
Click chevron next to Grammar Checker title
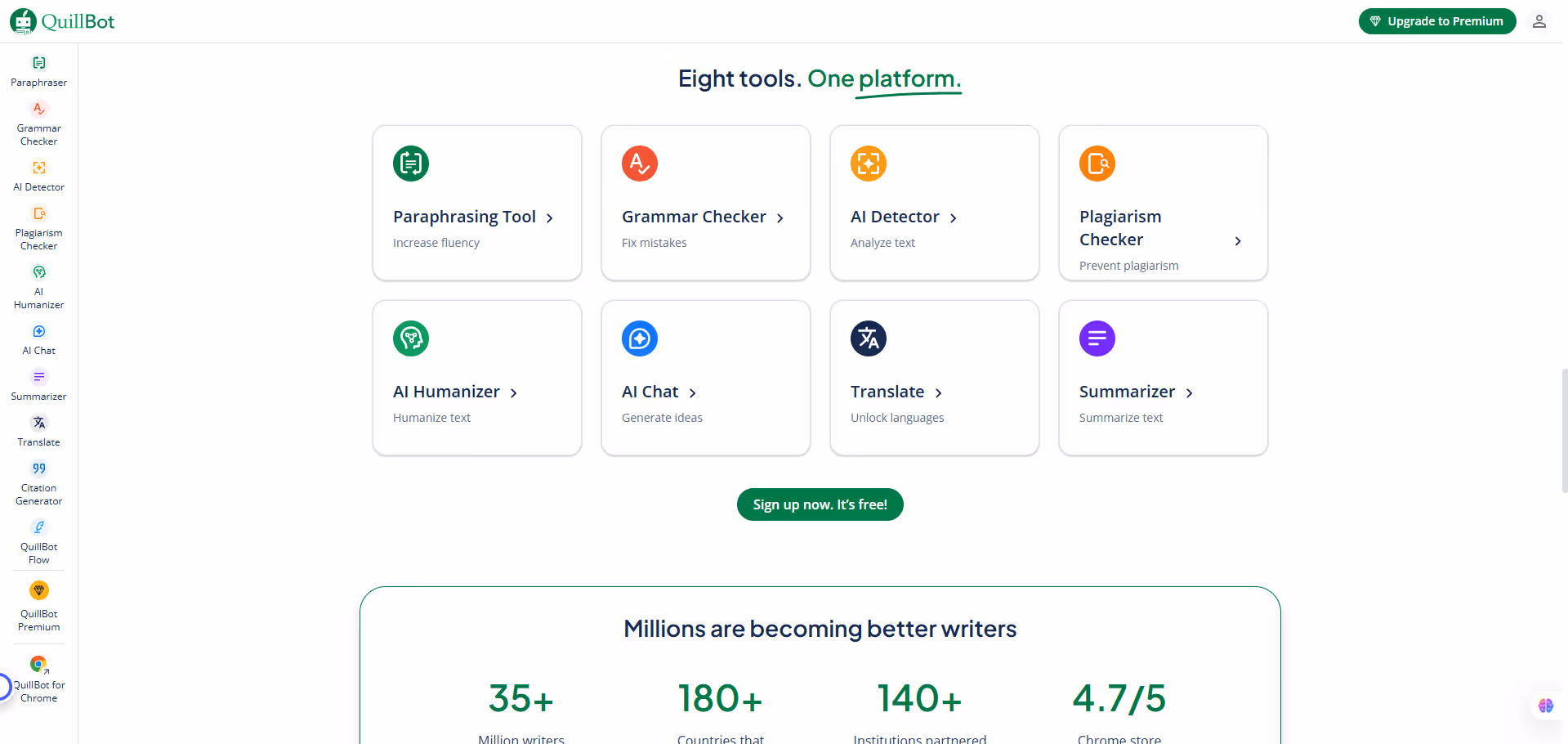coord(780,218)
